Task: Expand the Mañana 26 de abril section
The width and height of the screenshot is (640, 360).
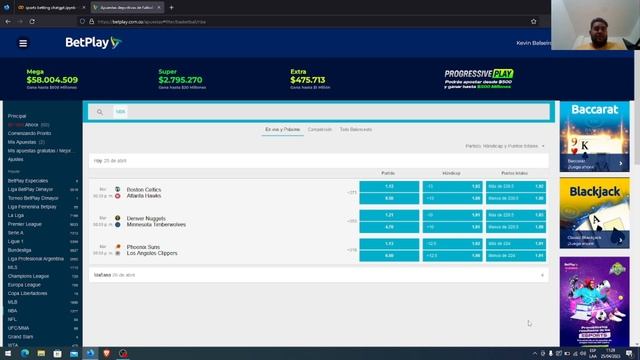Action: [x=319, y=275]
